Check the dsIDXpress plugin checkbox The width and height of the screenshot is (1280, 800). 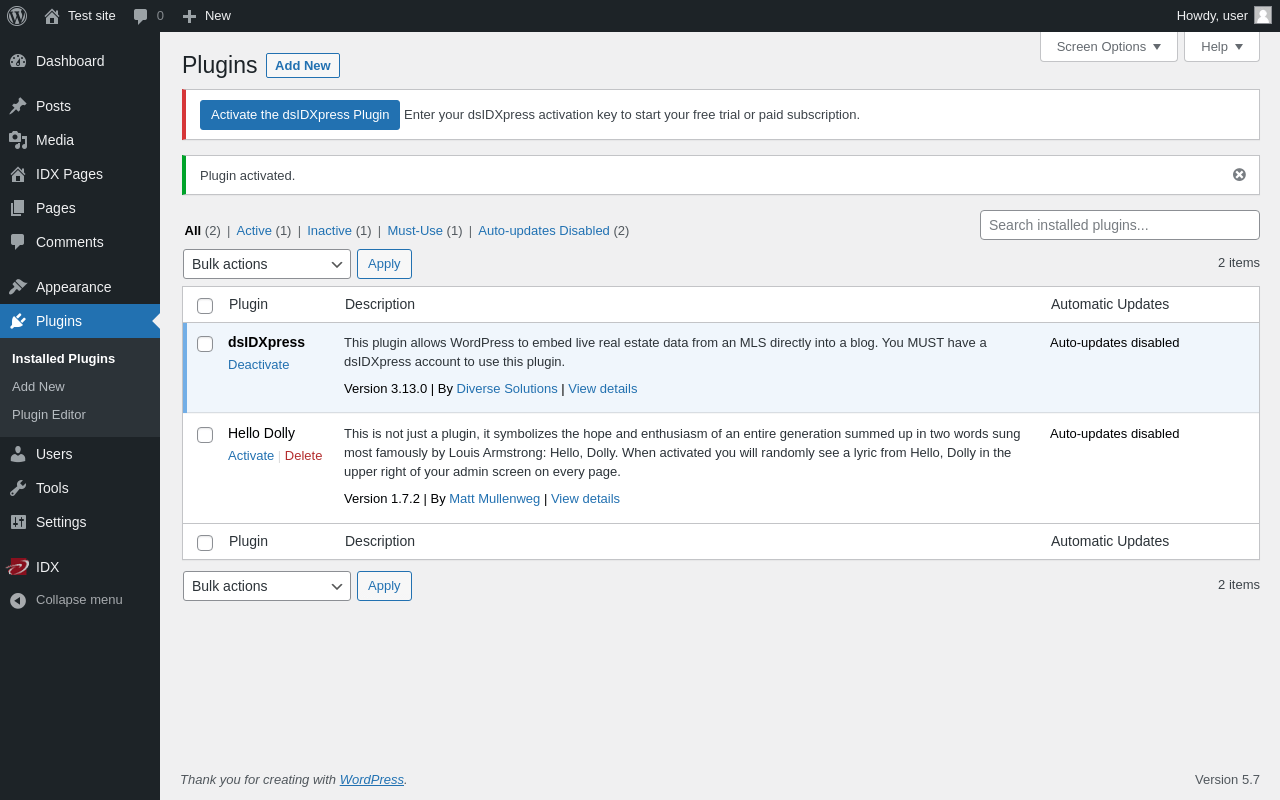pos(205,344)
